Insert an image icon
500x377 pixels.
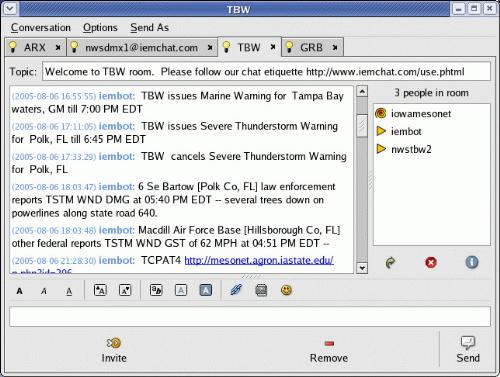tap(261, 290)
